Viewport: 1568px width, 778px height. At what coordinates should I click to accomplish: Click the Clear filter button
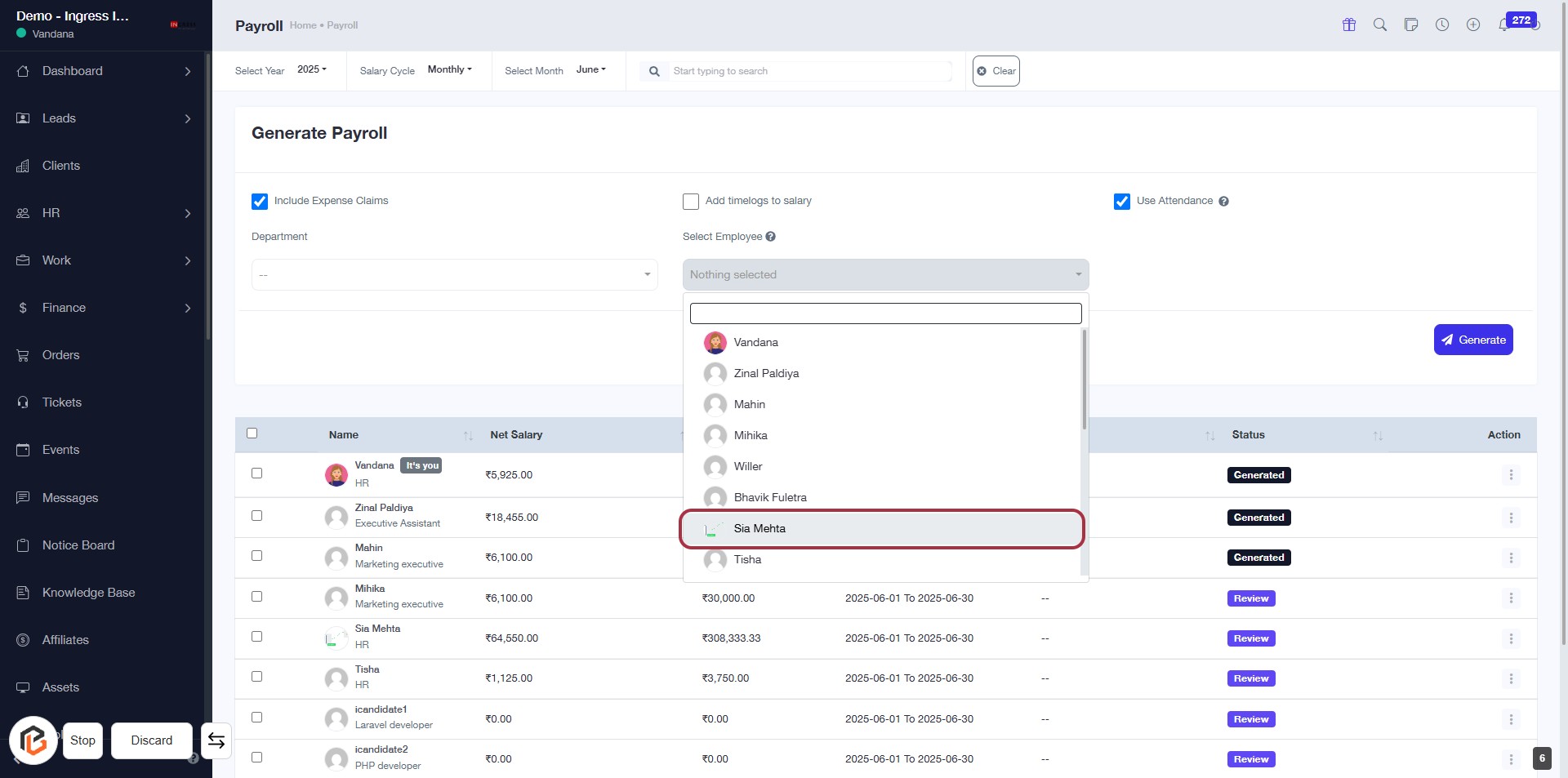(x=996, y=71)
